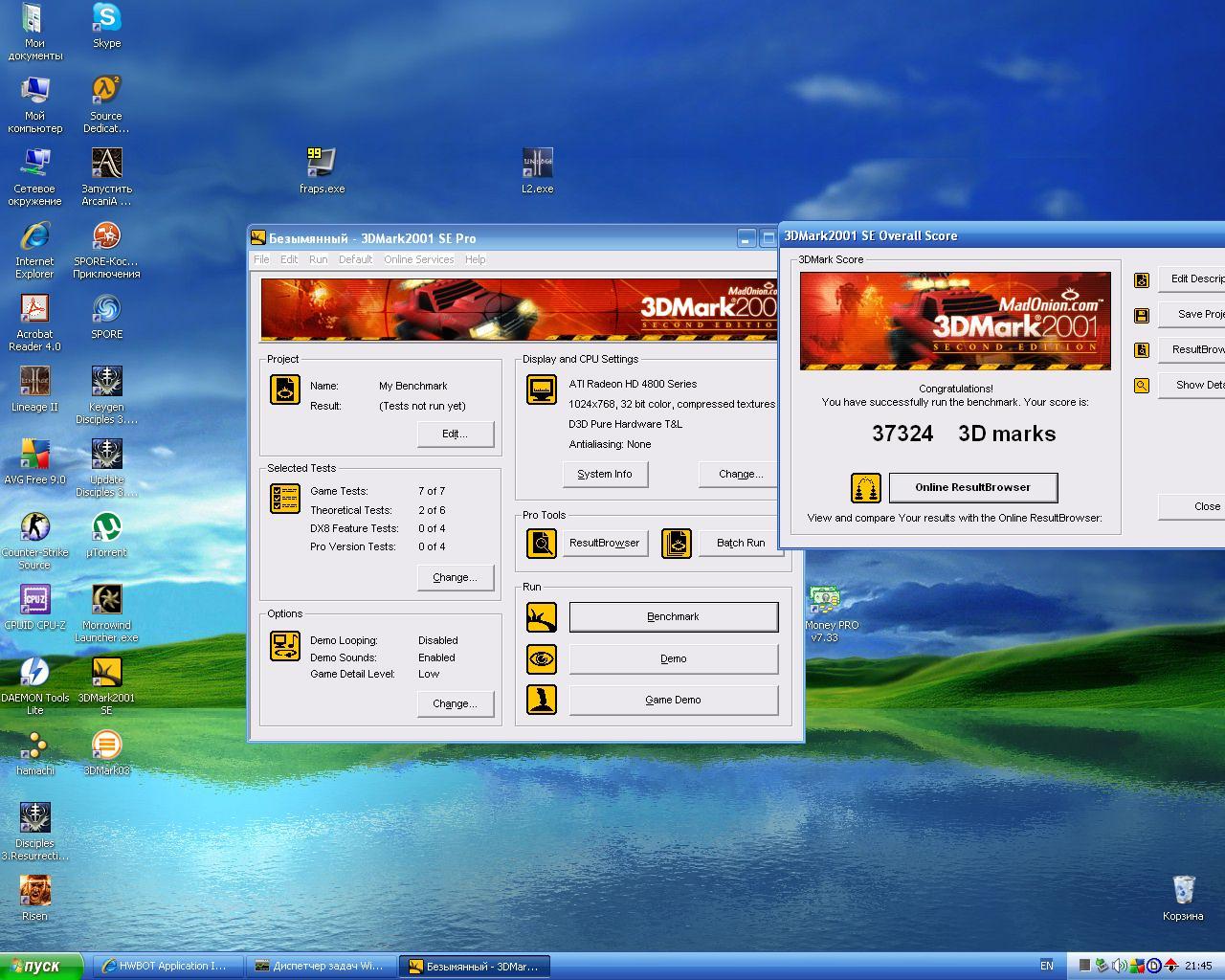Click the Game Demo button

(x=674, y=700)
